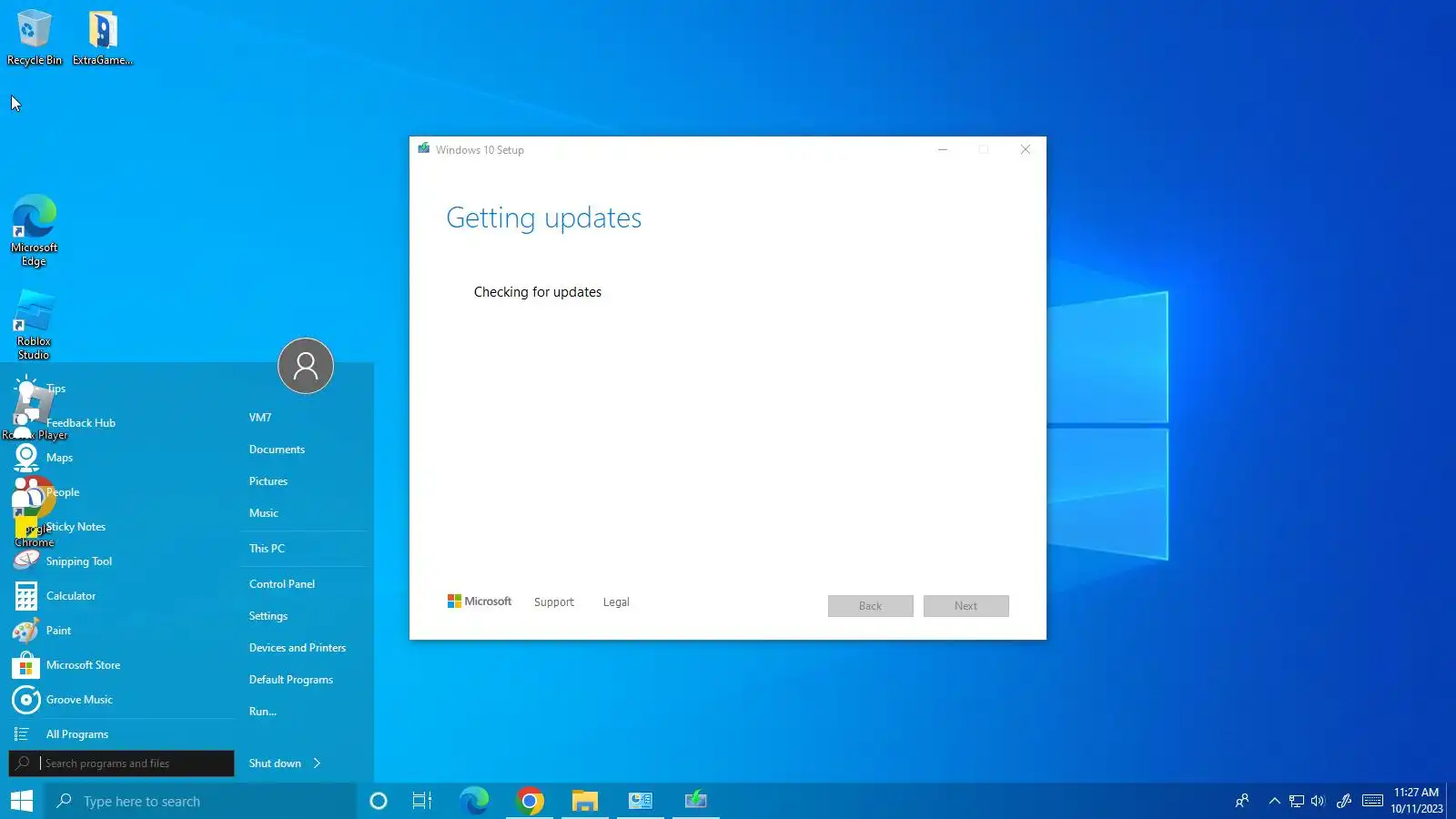The height and width of the screenshot is (819, 1456).
Task: Open Cortana from the taskbar
Action: 379,801
